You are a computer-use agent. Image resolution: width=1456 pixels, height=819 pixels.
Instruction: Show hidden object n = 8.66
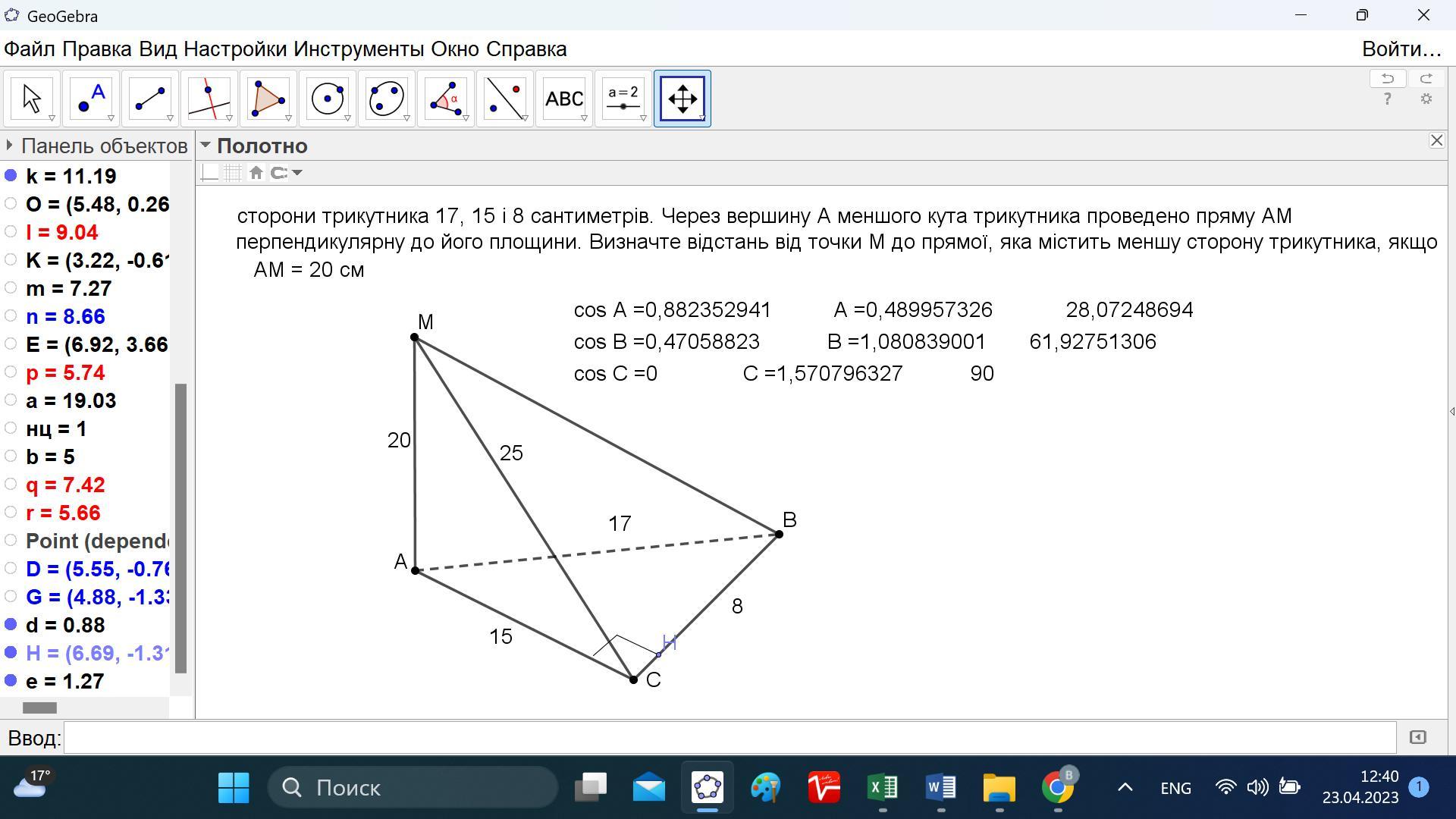click(x=11, y=316)
